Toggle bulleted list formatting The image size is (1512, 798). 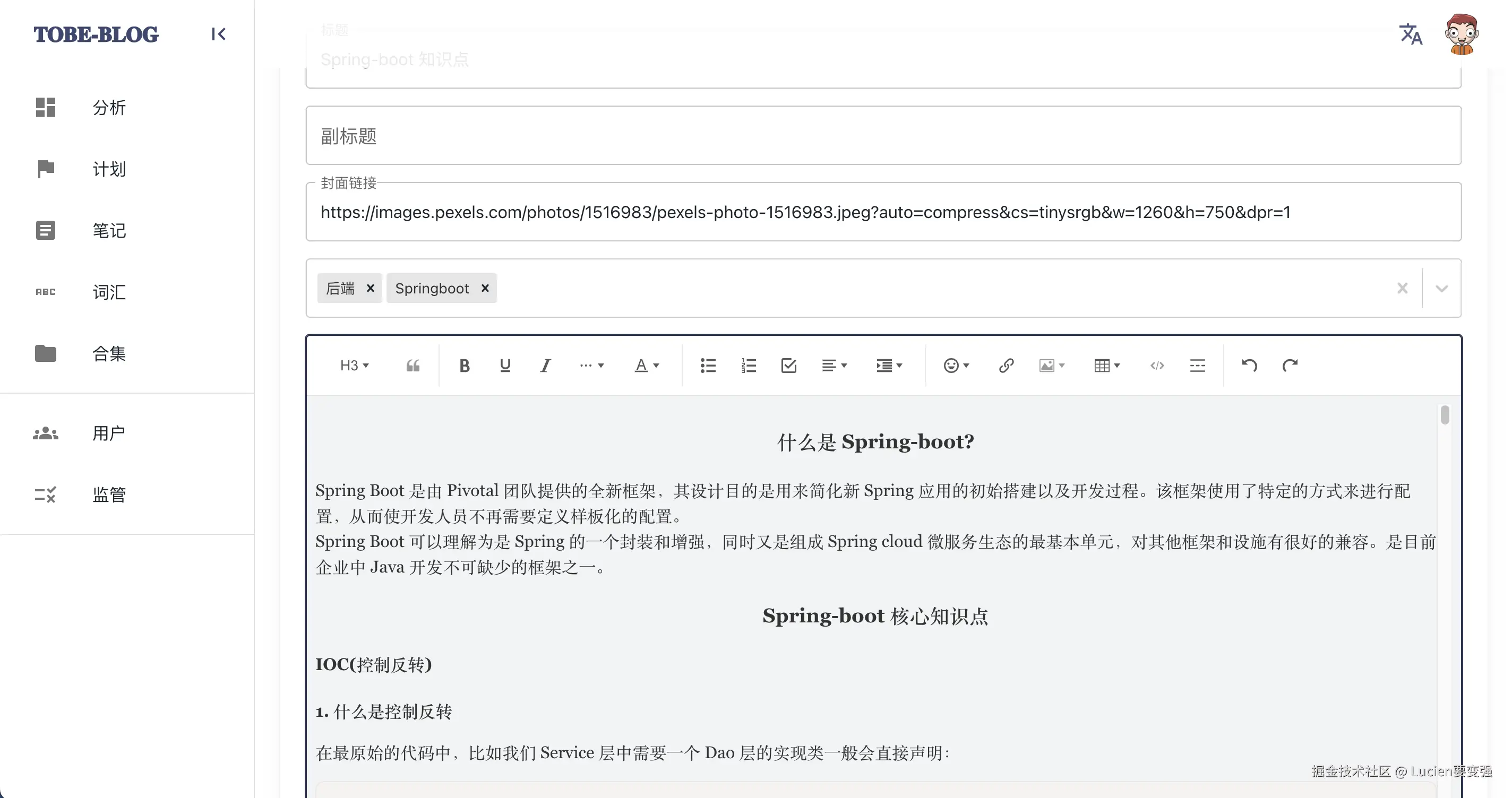point(708,366)
